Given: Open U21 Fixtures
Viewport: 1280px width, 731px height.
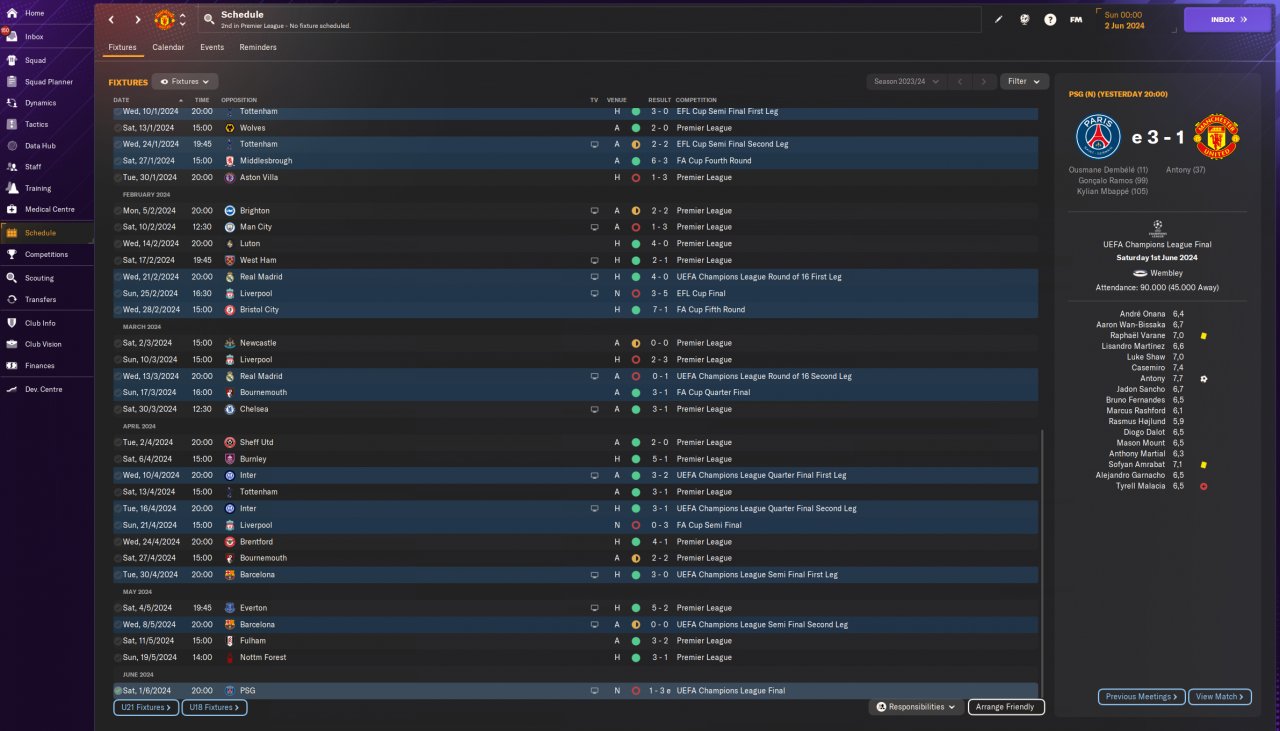Looking at the screenshot, I should tap(146, 707).
